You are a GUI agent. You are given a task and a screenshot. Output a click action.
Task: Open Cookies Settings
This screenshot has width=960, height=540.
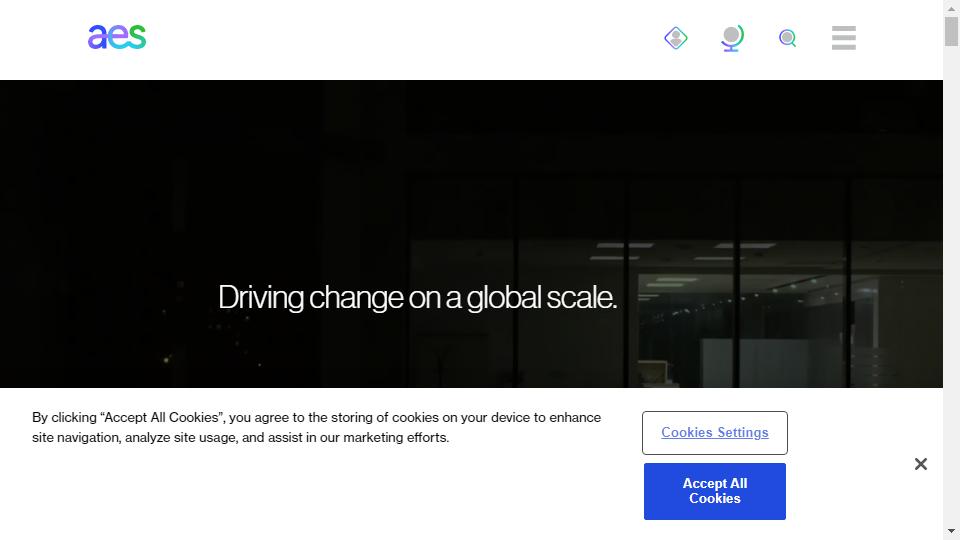click(x=714, y=433)
